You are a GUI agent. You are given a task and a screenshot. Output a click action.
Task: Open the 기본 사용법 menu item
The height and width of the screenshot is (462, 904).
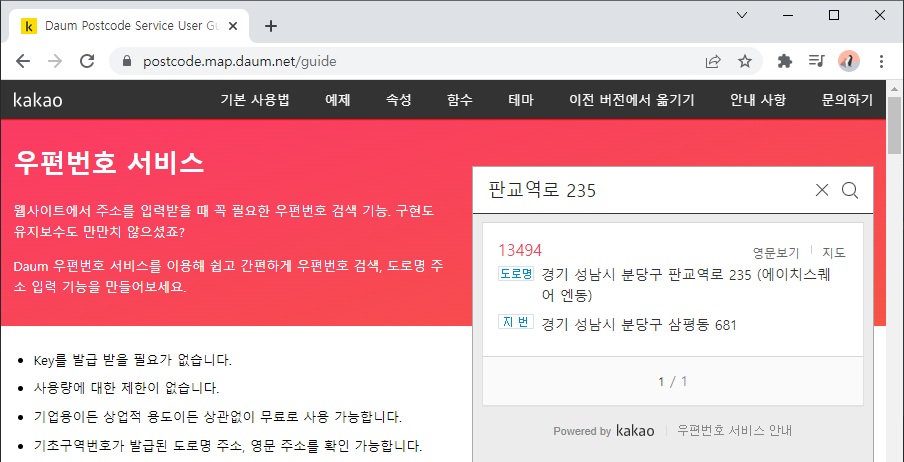254,100
